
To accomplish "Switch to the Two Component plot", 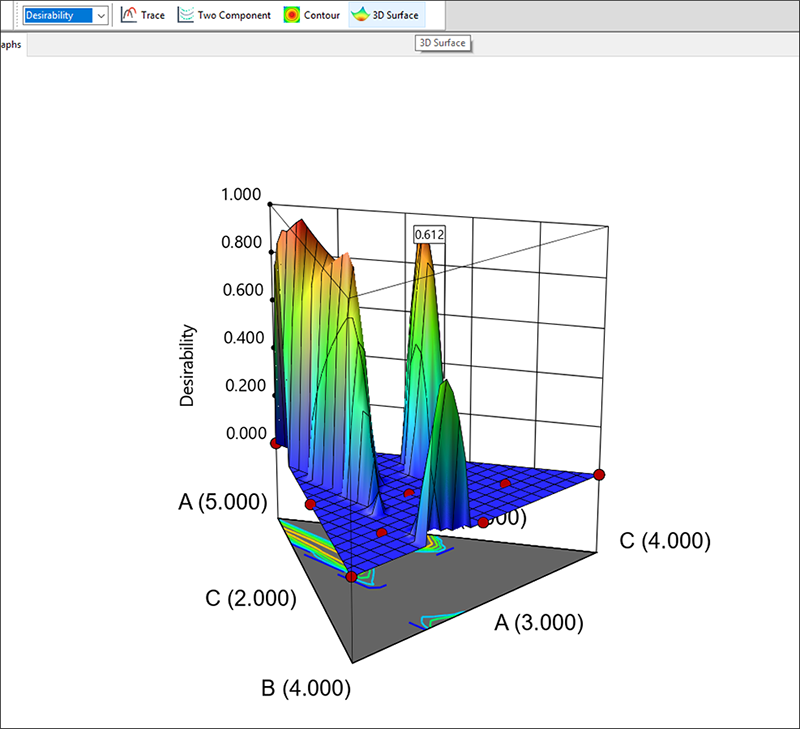I will 224,15.
